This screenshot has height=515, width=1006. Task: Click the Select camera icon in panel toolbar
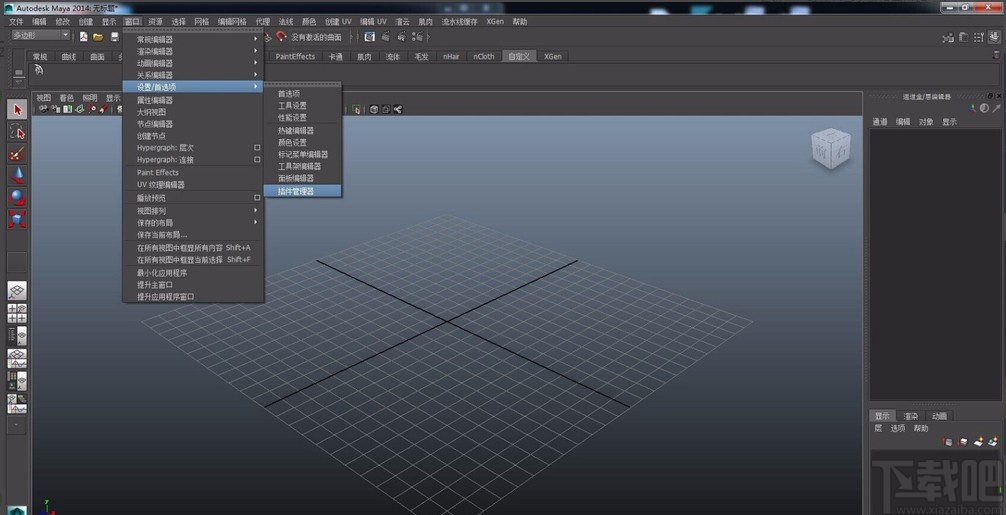(43, 109)
